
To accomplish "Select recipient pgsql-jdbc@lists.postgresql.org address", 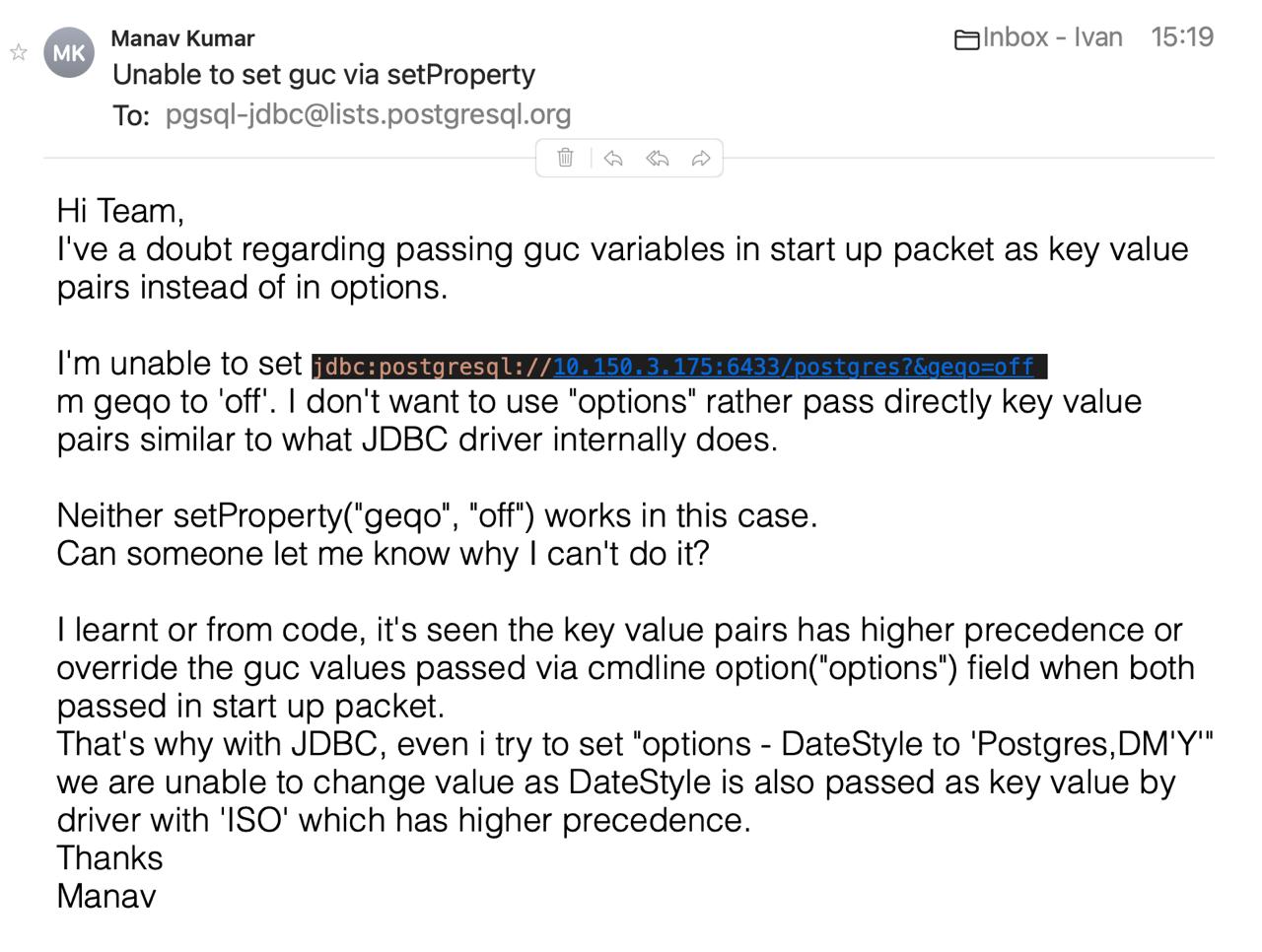I will (368, 114).
